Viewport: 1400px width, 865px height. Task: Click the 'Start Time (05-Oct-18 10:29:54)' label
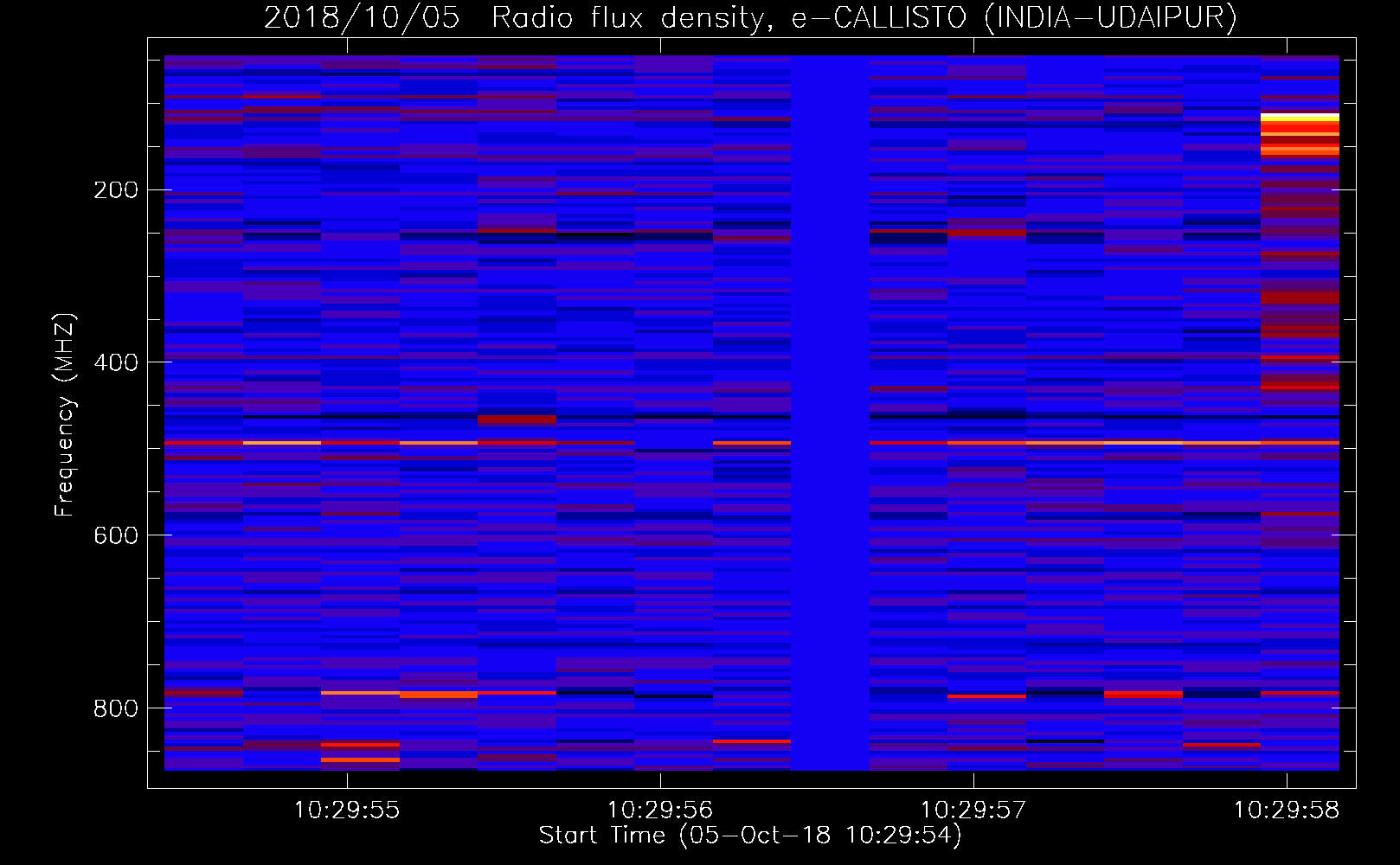pyautogui.click(x=750, y=836)
